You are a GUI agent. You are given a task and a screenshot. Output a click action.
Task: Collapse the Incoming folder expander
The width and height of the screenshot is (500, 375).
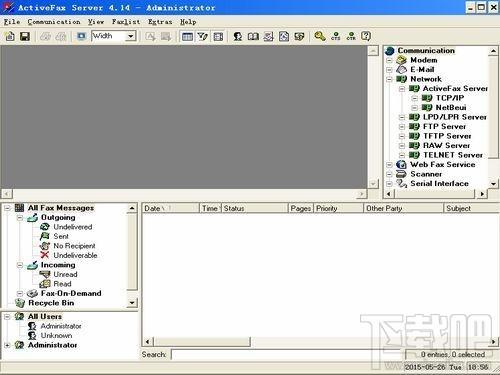pos(20,265)
